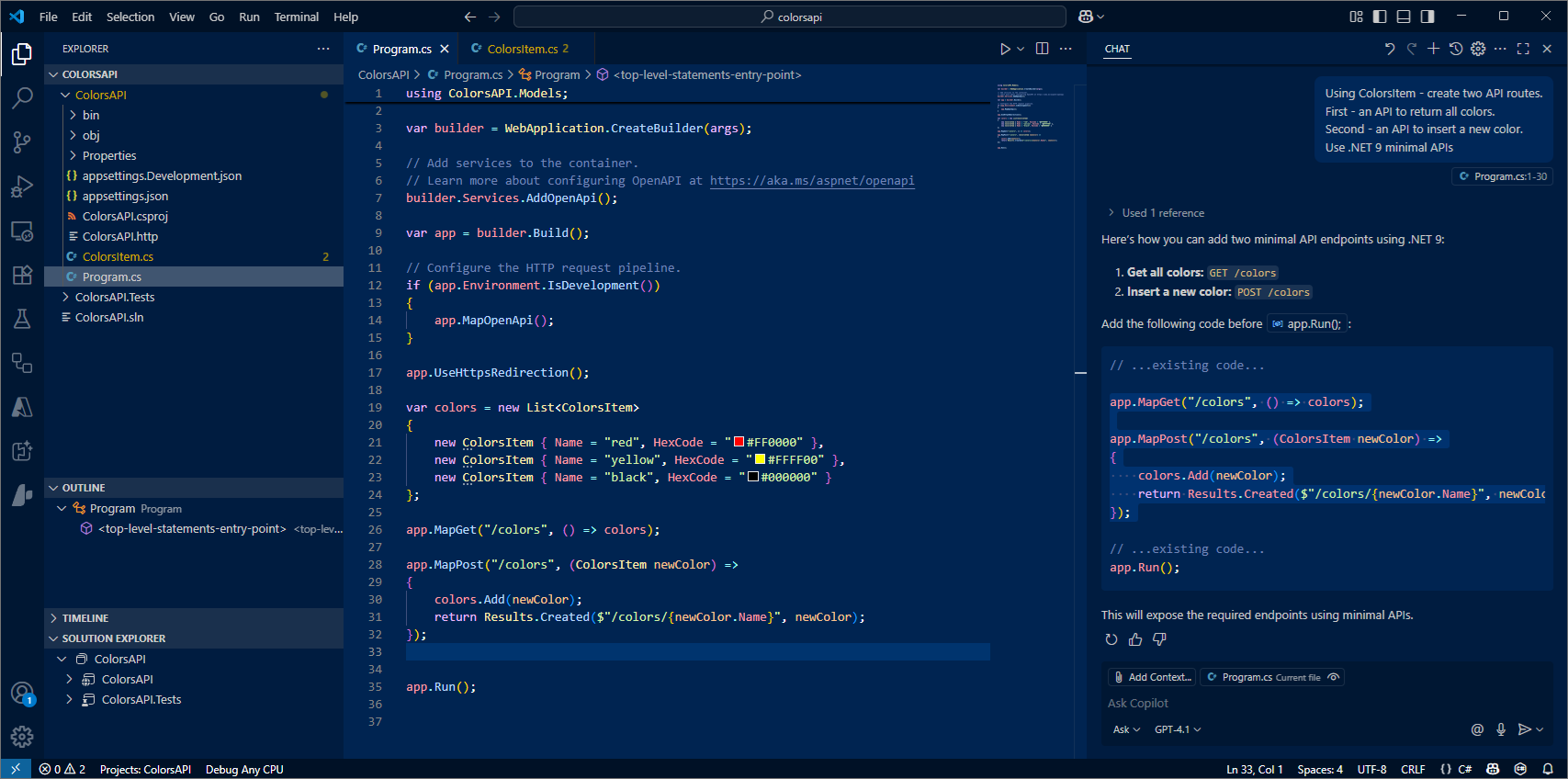The width and height of the screenshot is (1568, 779).
Task: Click the Add Context button
Action: [x=1152, y=677]
